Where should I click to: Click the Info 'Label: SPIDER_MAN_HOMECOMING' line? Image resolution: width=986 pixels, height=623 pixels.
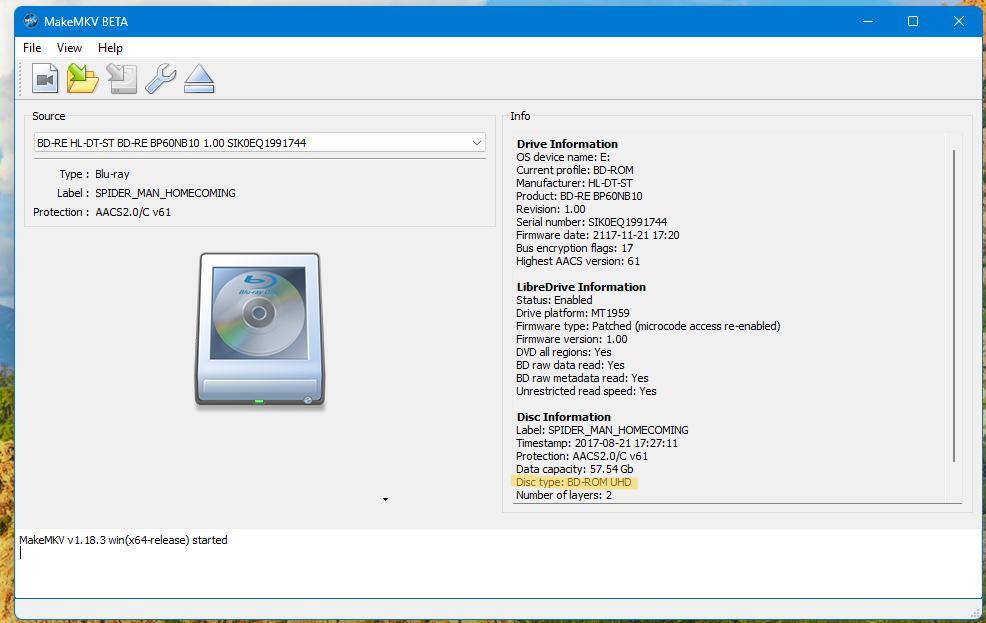[x=602, y=430]
